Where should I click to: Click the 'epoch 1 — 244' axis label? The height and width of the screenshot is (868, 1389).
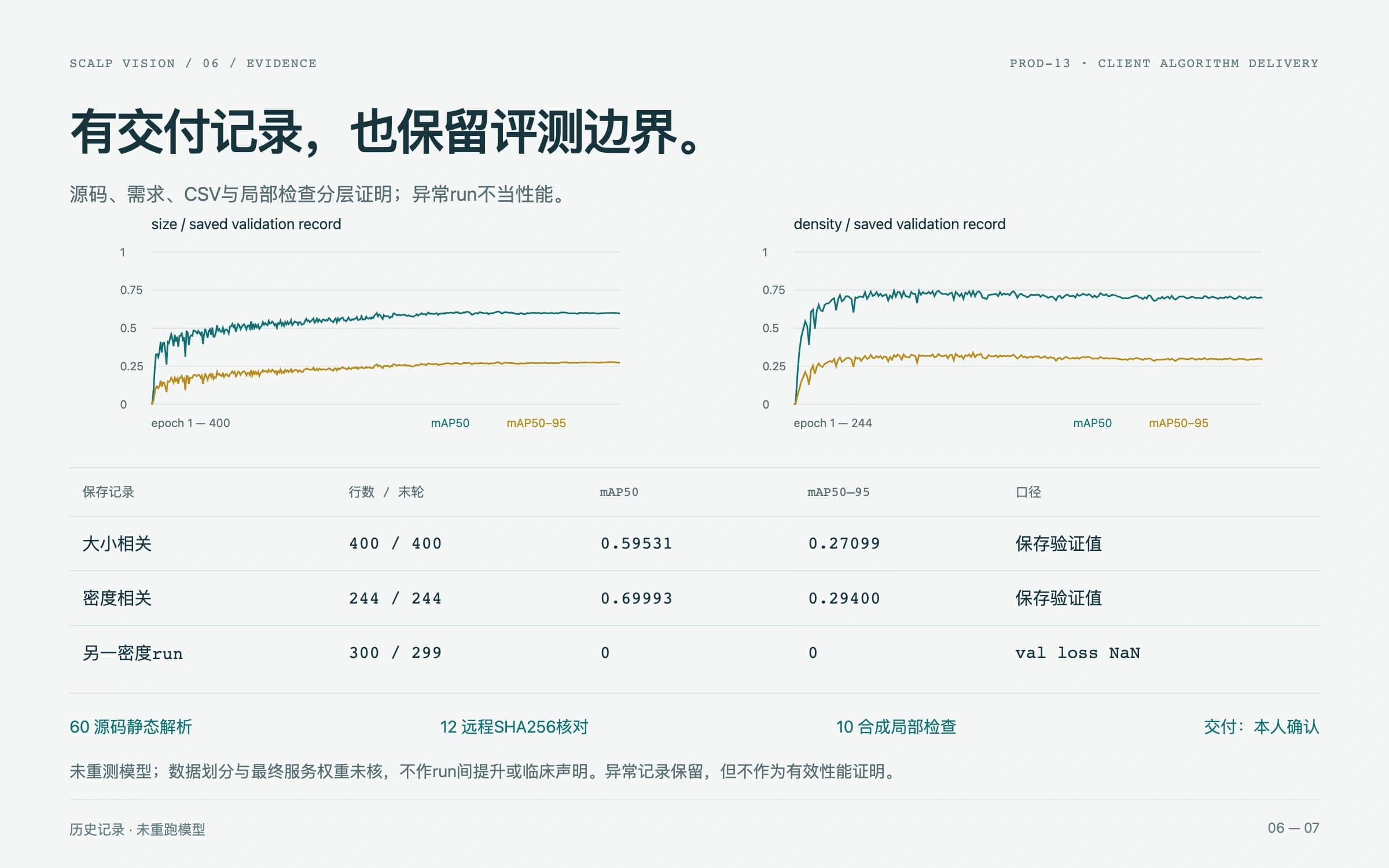[x=832, y=423]
